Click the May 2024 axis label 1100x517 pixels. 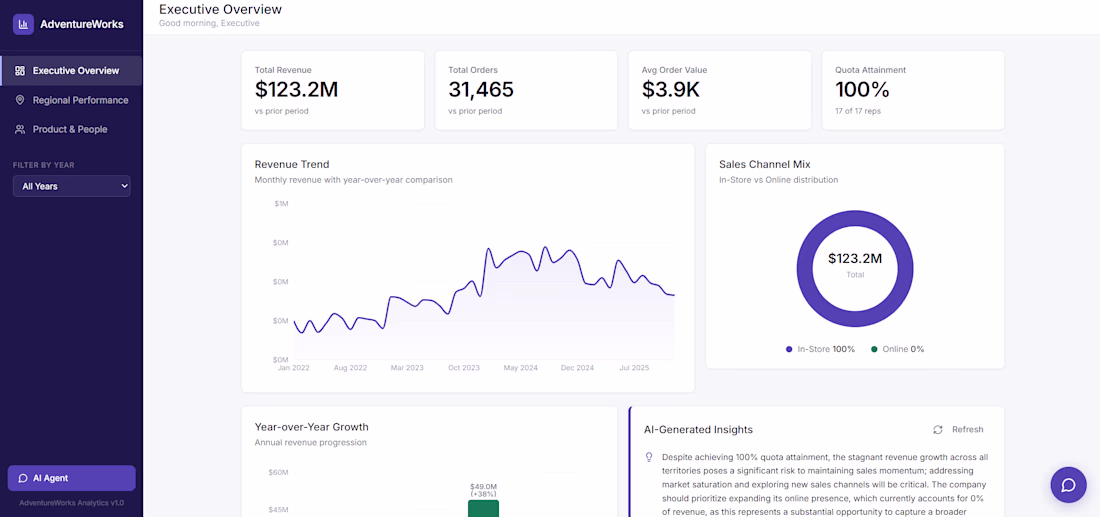(x=521, y=368)
